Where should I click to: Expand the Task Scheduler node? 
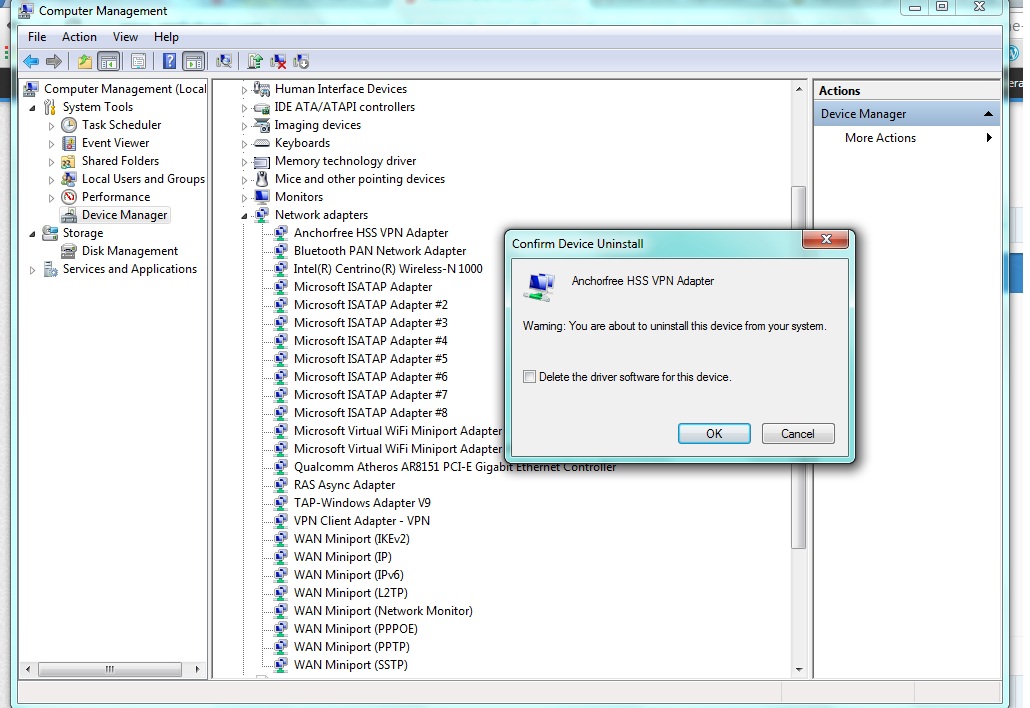pos(51,125)
